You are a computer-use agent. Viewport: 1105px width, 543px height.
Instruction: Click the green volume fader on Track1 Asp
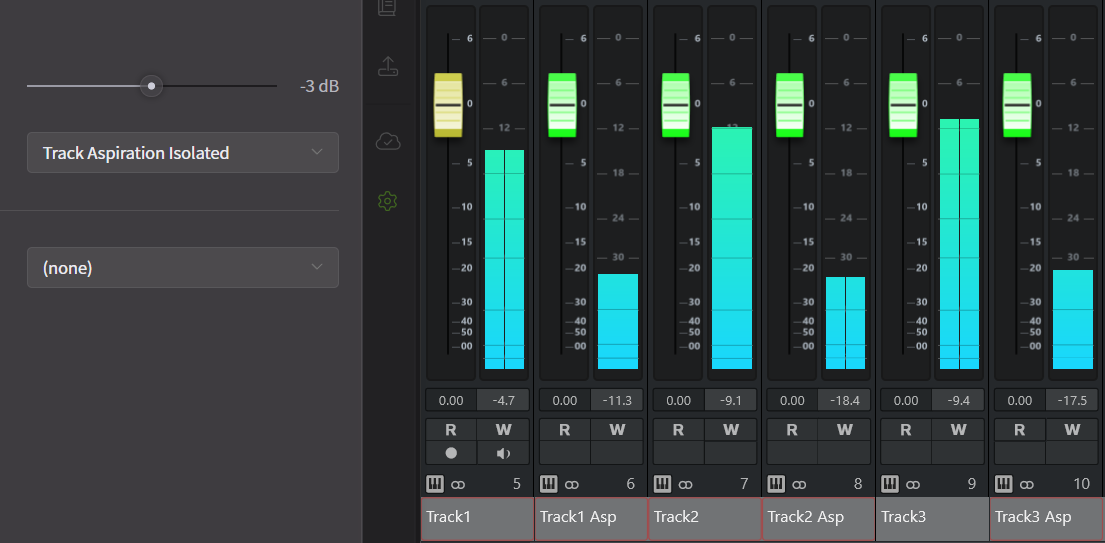pos(562,105)
